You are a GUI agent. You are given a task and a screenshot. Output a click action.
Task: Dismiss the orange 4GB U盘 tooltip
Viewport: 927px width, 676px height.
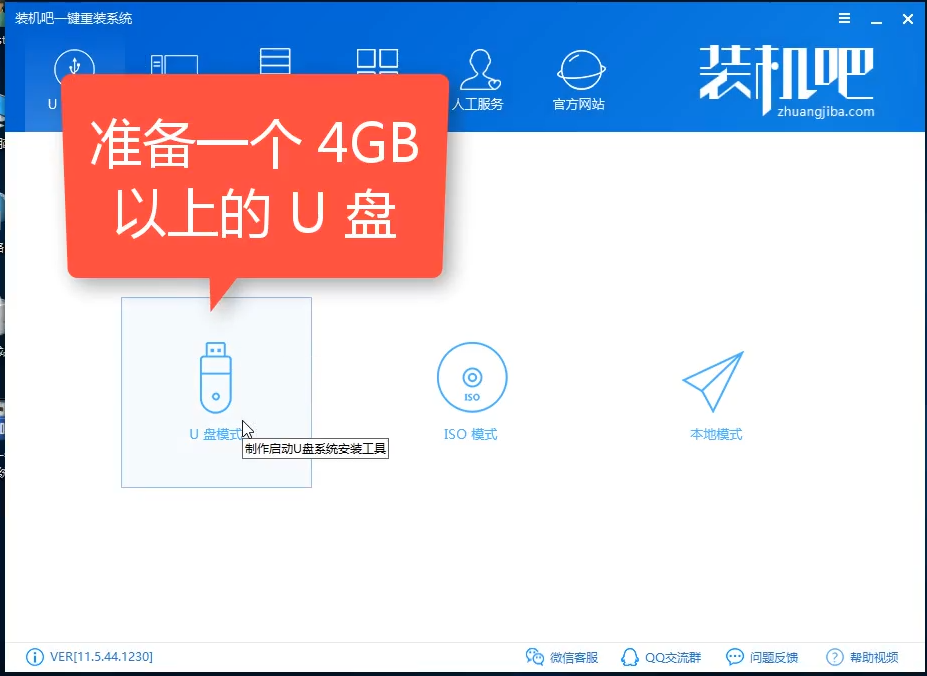[254, 178]
